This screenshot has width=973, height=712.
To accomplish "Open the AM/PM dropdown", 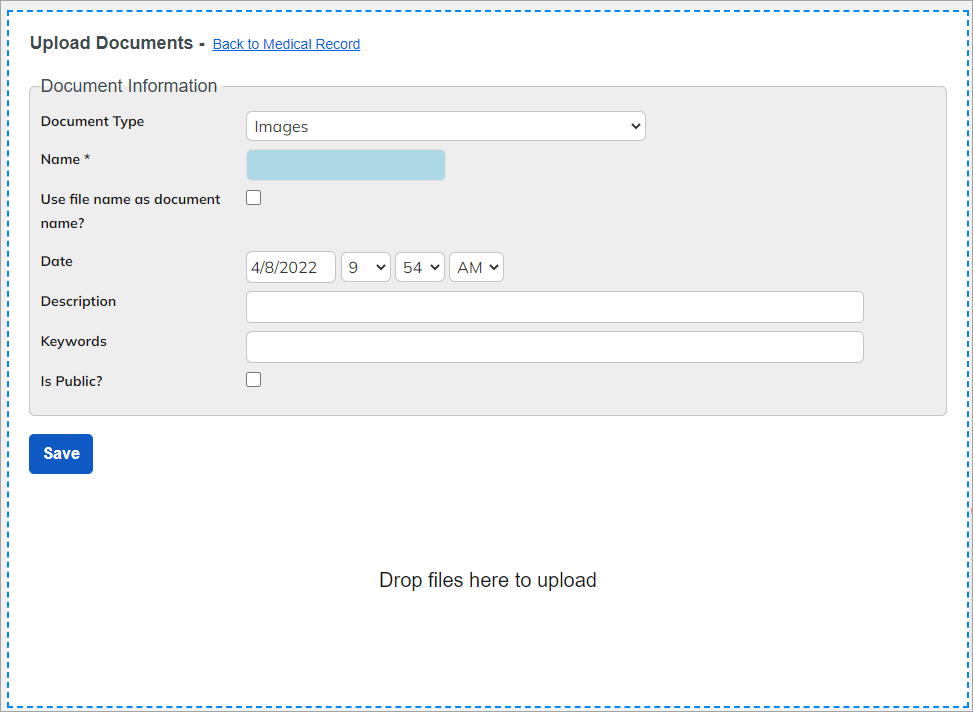I will pos(476,267).
